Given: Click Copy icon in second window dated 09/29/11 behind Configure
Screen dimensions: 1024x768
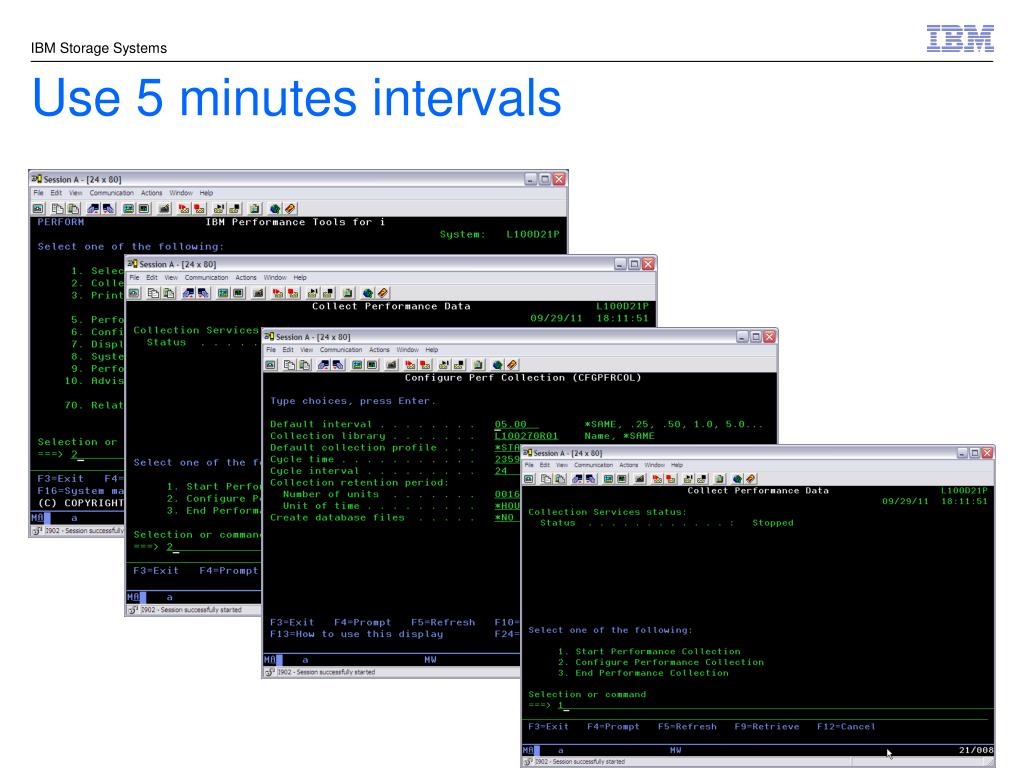Looking at the screenshot, I should coord(153,293).
